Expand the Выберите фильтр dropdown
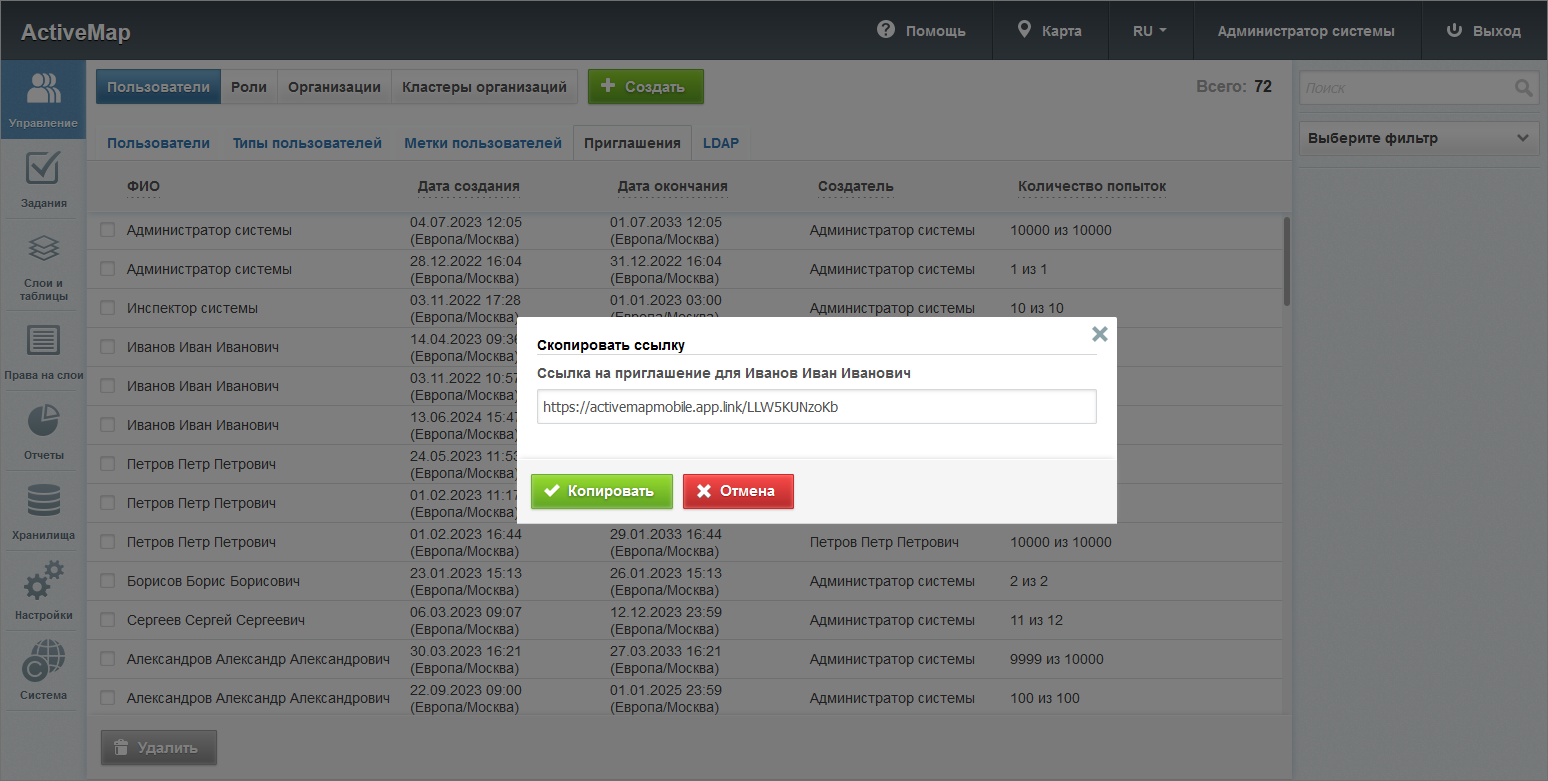This screenshot has width=1548, height=781. click(x=1417, y=138)
